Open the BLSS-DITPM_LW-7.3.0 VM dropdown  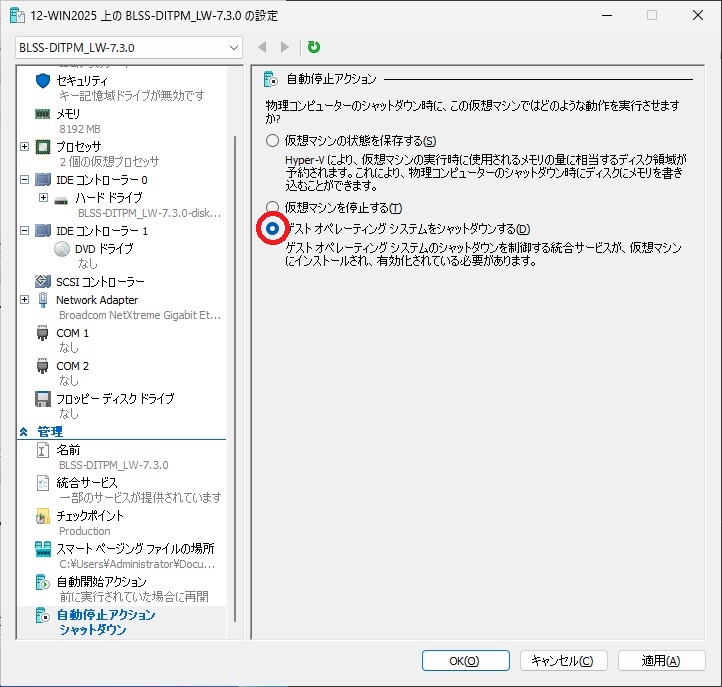point(129,47)
